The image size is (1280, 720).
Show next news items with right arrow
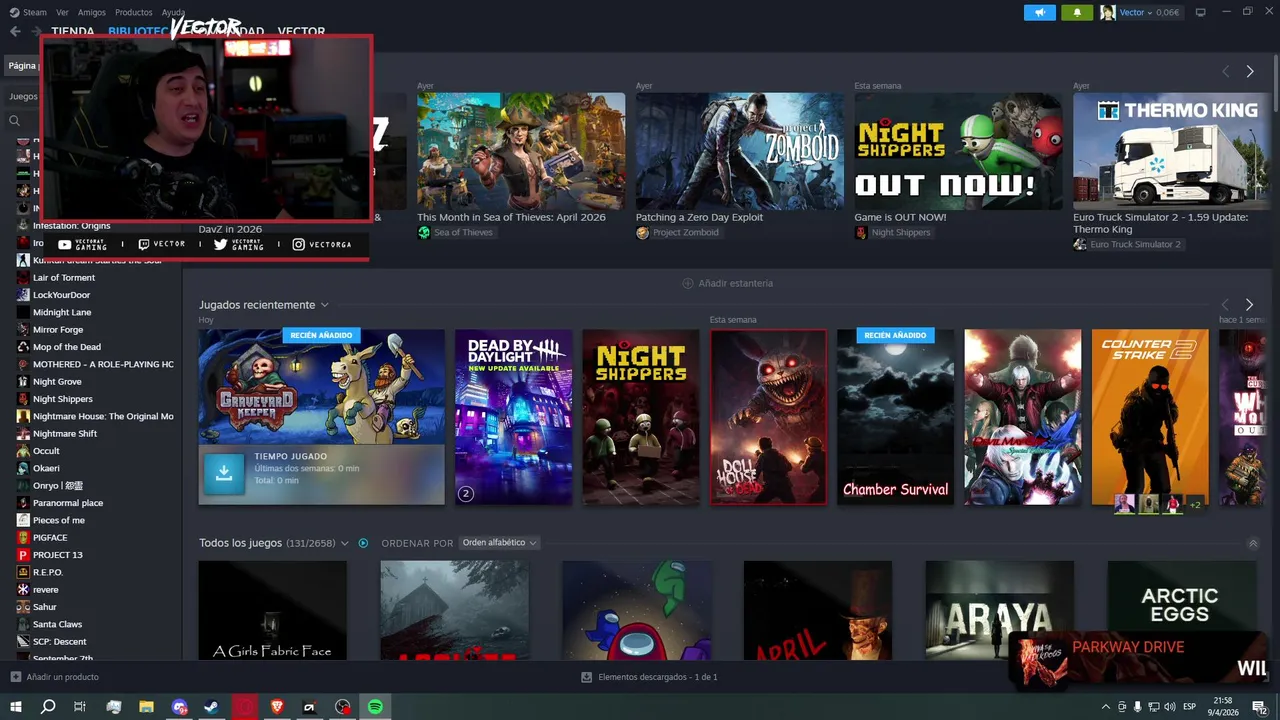(x=1250, y=72)
